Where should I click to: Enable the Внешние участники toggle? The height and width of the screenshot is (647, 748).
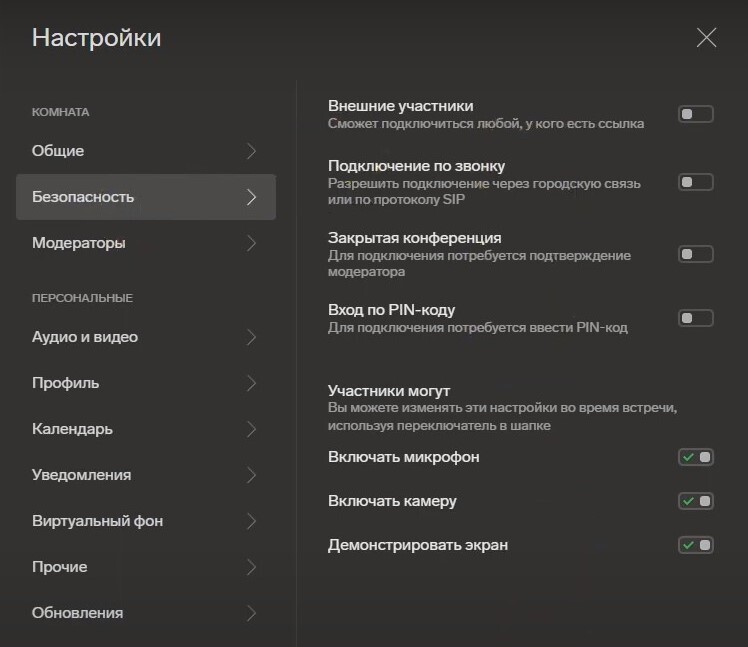pos(696,114)
